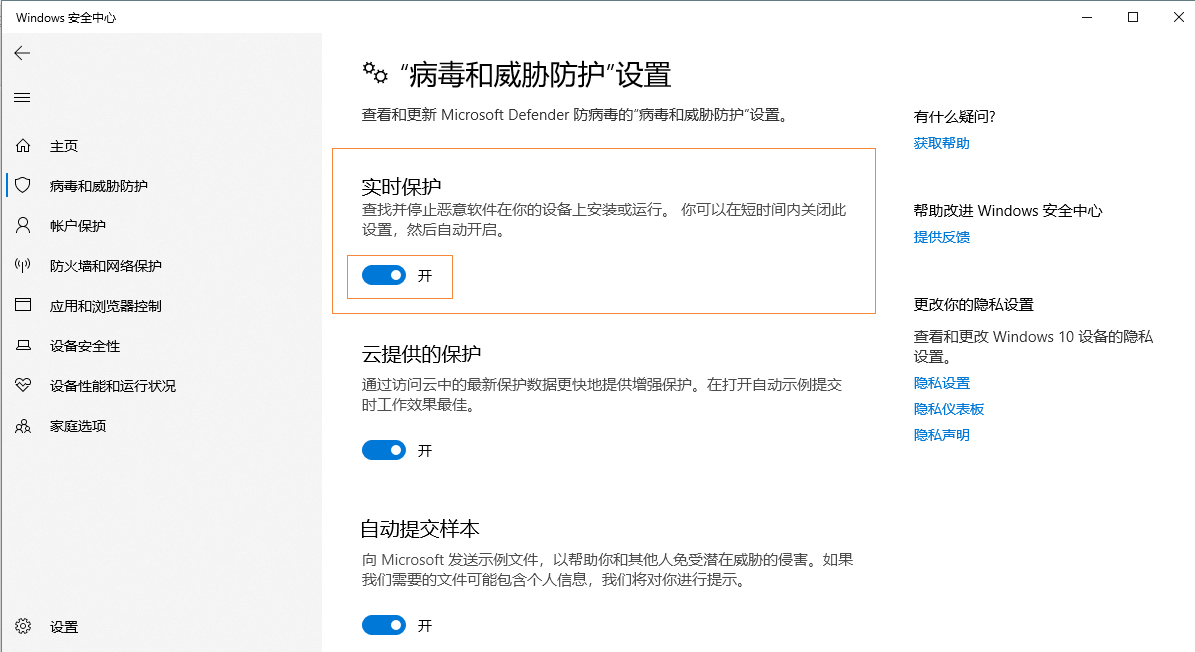The height and width of the screenshot is (652, 1195).
Task: Close the Windows 安全中心 window
Action: pyautogui.click(x=1178, y=17)
